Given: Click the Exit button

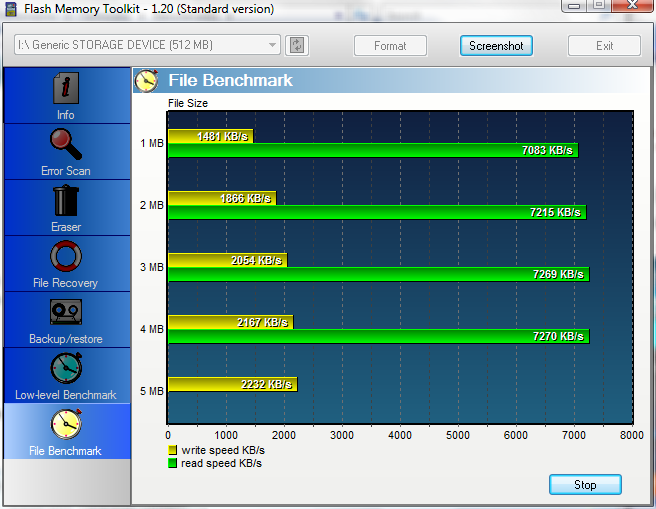Looking at the screenshot, I should click(604, 46).
